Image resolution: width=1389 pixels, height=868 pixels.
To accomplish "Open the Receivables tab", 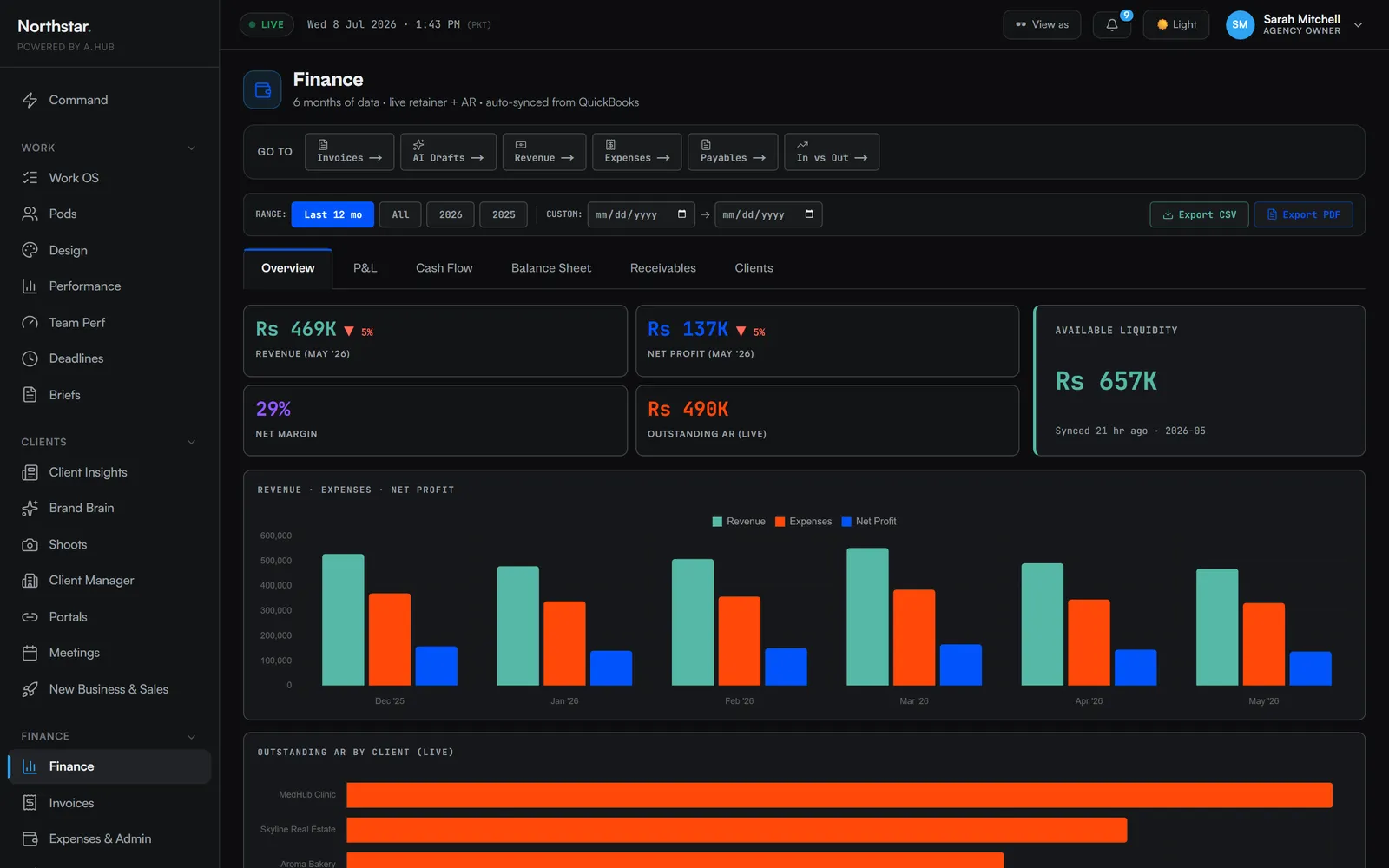I will point(663,268).
